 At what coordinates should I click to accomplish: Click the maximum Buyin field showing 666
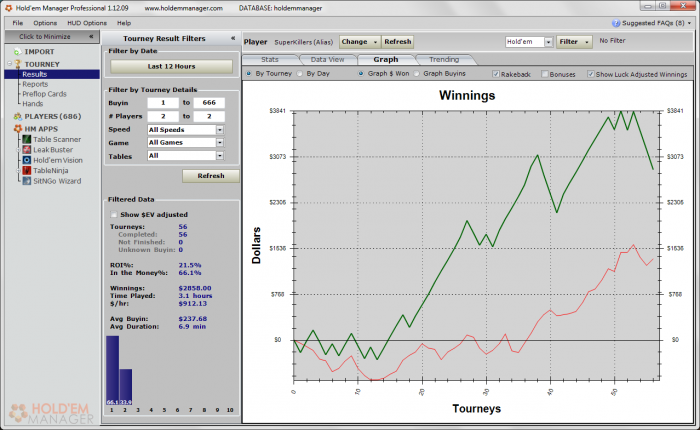[209, 103]
